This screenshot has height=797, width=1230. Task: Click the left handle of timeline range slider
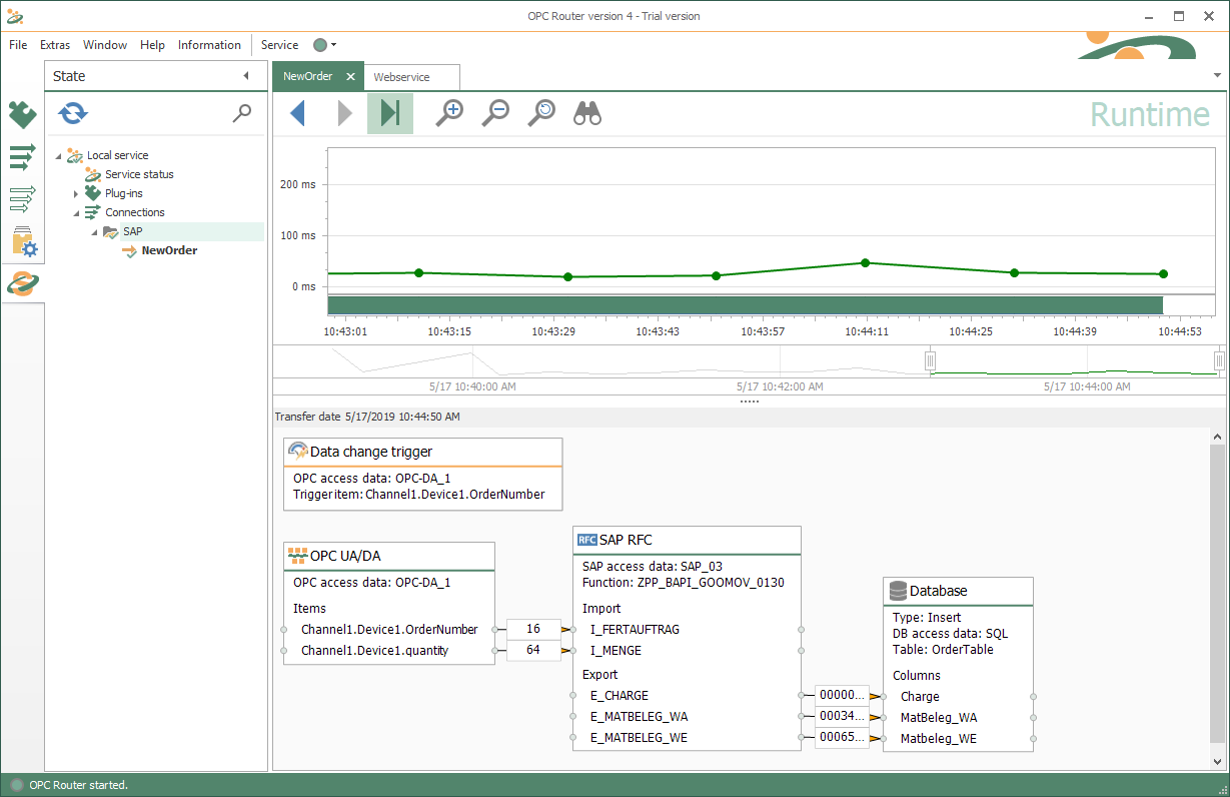(930, 360)
